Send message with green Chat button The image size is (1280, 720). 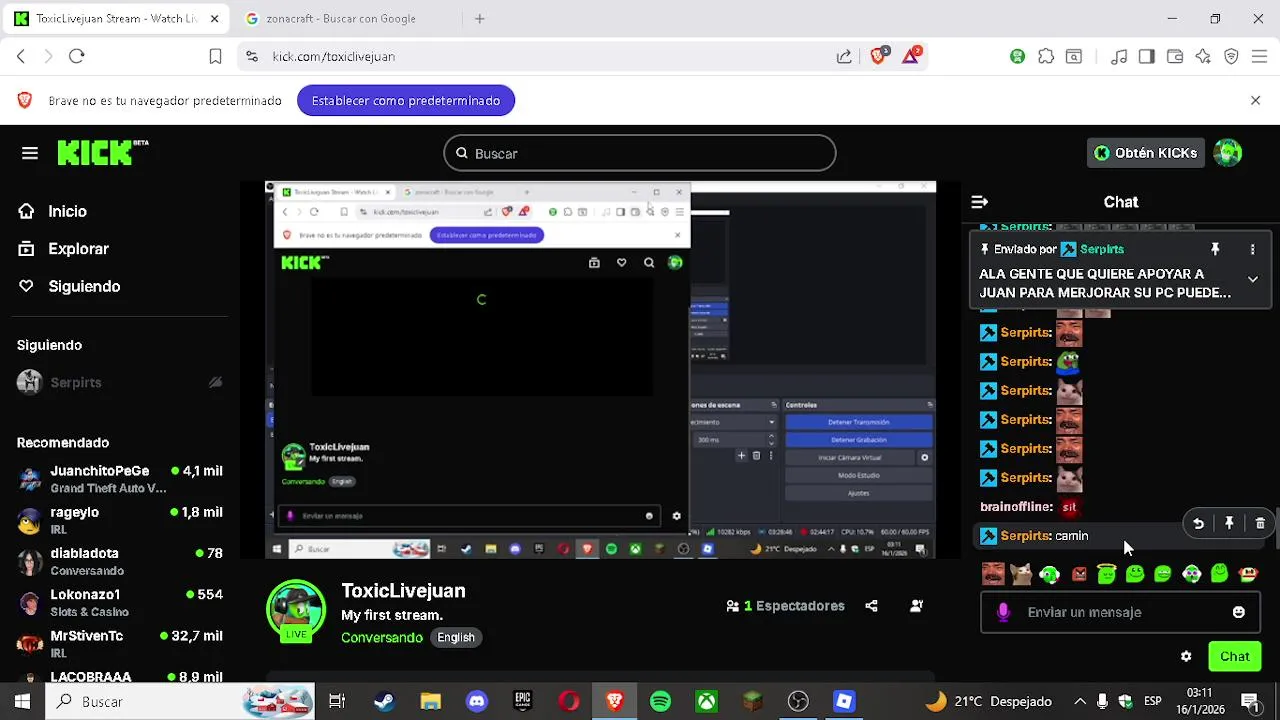pos(1234,657)
